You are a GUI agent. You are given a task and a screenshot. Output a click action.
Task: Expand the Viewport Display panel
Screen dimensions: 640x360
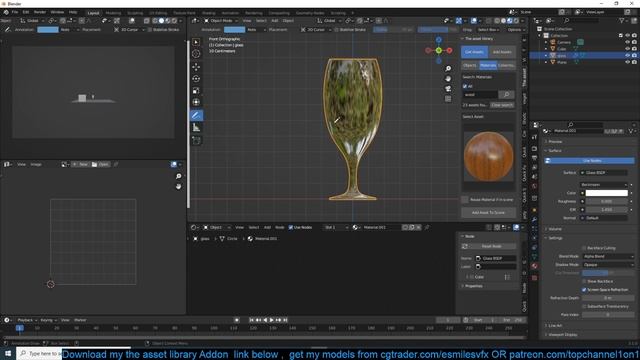[562, 335]
